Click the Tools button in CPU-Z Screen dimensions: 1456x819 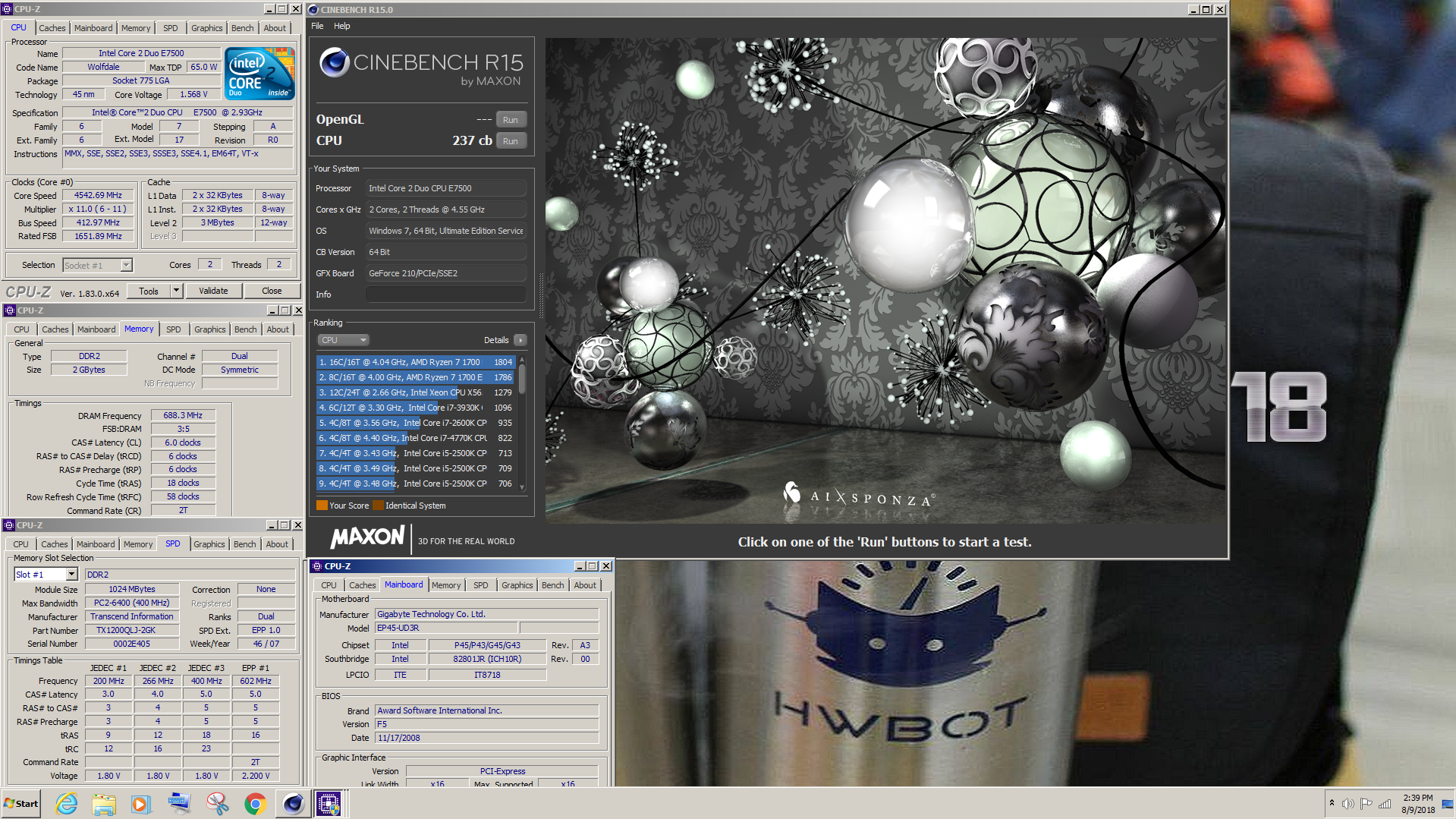(x=149, y=291)
